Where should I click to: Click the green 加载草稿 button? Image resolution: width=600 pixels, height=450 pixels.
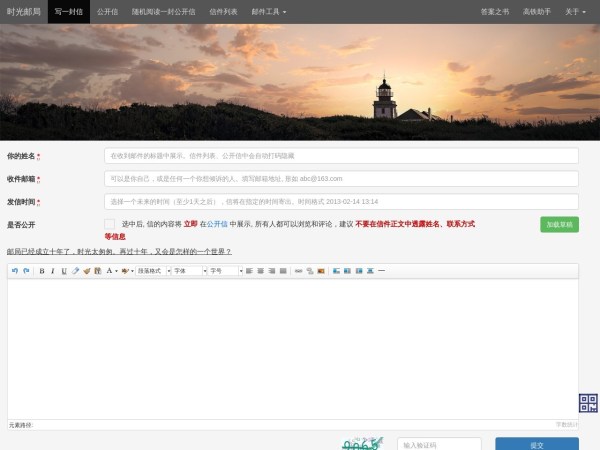tap(559, 225)
